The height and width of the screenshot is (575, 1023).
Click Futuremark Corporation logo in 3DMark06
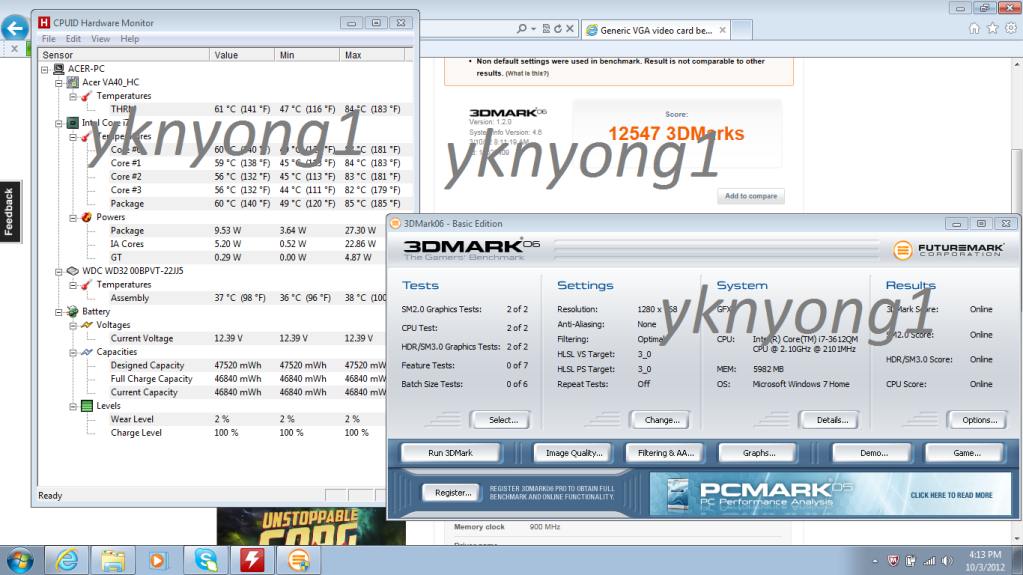point(949,250)
